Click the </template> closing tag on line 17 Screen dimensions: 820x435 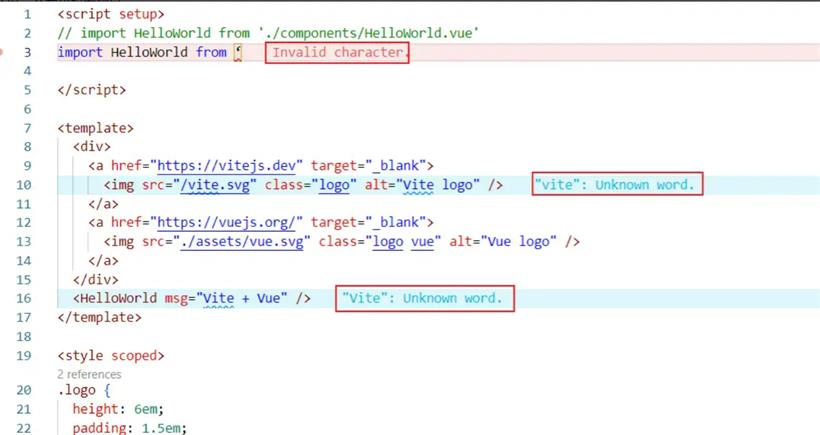(x=99, y=317)
